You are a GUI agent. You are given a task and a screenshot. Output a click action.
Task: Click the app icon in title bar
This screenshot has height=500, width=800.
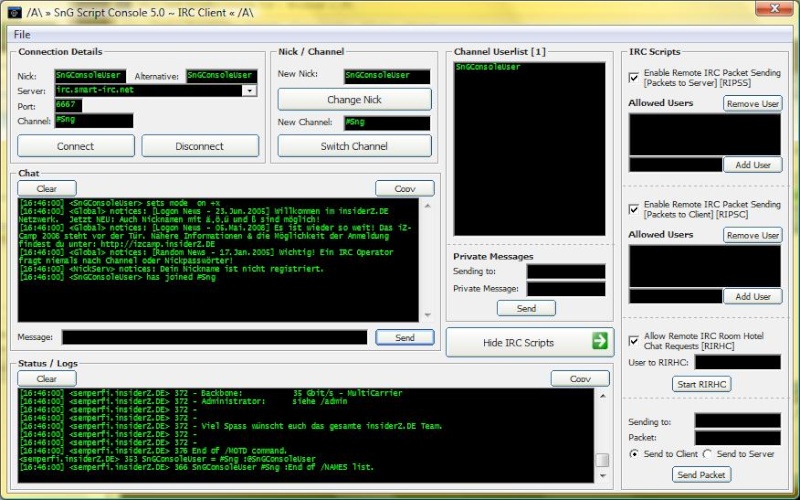point(14,12)
